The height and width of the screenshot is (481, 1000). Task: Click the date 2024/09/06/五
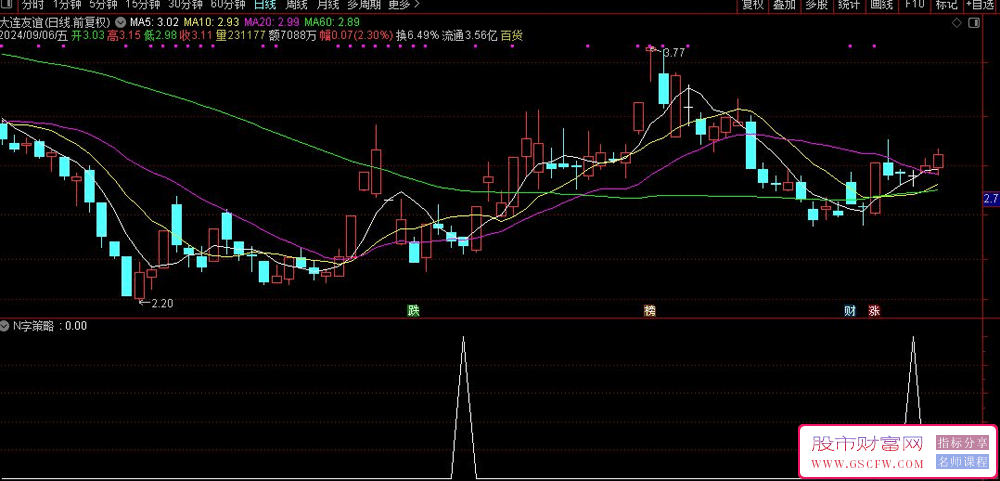33,36
